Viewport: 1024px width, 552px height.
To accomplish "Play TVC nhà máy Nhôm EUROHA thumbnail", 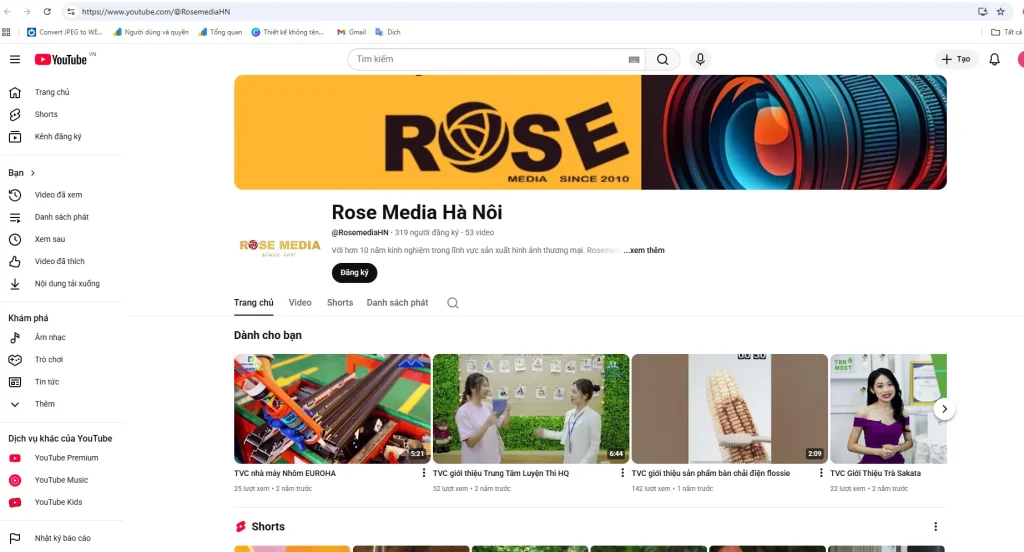I will [x=332, y=409].
